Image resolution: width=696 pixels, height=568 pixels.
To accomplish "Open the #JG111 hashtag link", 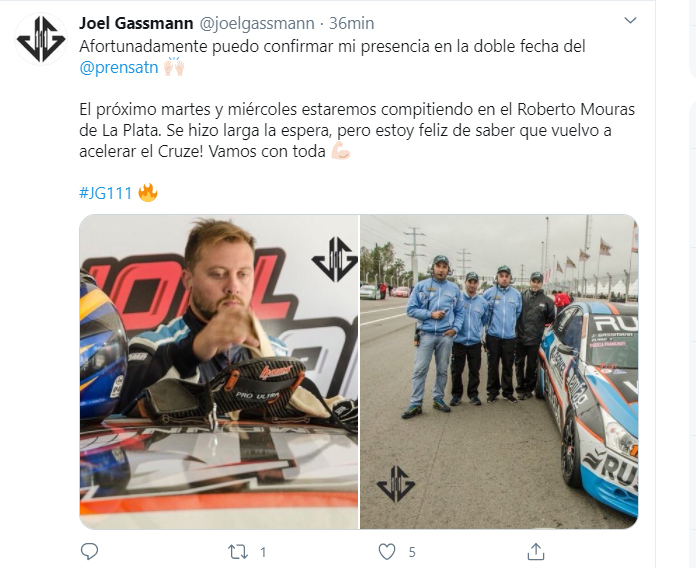I will pos(106,193).
